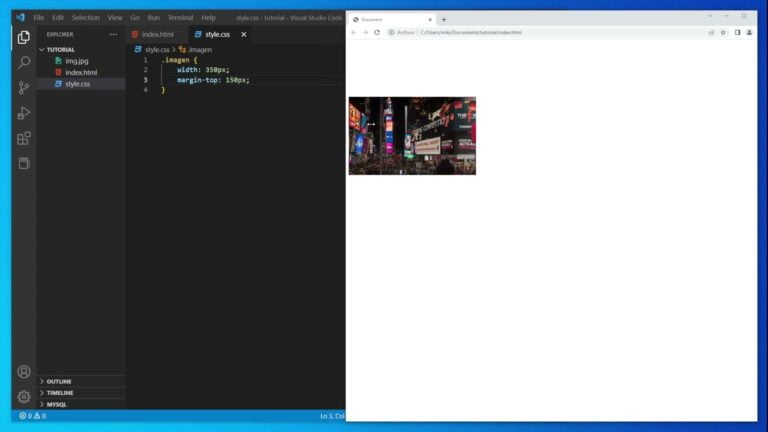Viewport: 768px width, 432px height.
Task: Click line number 4 in gutter
Action: pos(145,90)
